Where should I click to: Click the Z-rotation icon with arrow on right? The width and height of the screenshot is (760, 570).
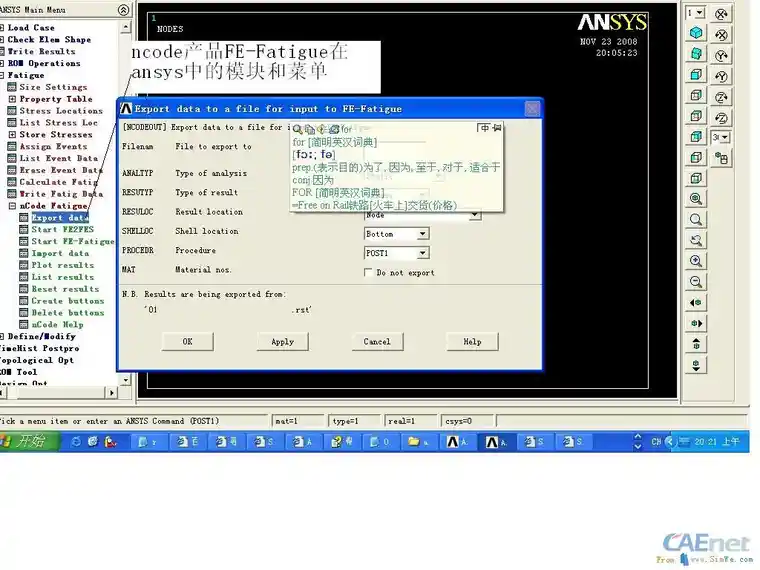[x=721, y=97]
